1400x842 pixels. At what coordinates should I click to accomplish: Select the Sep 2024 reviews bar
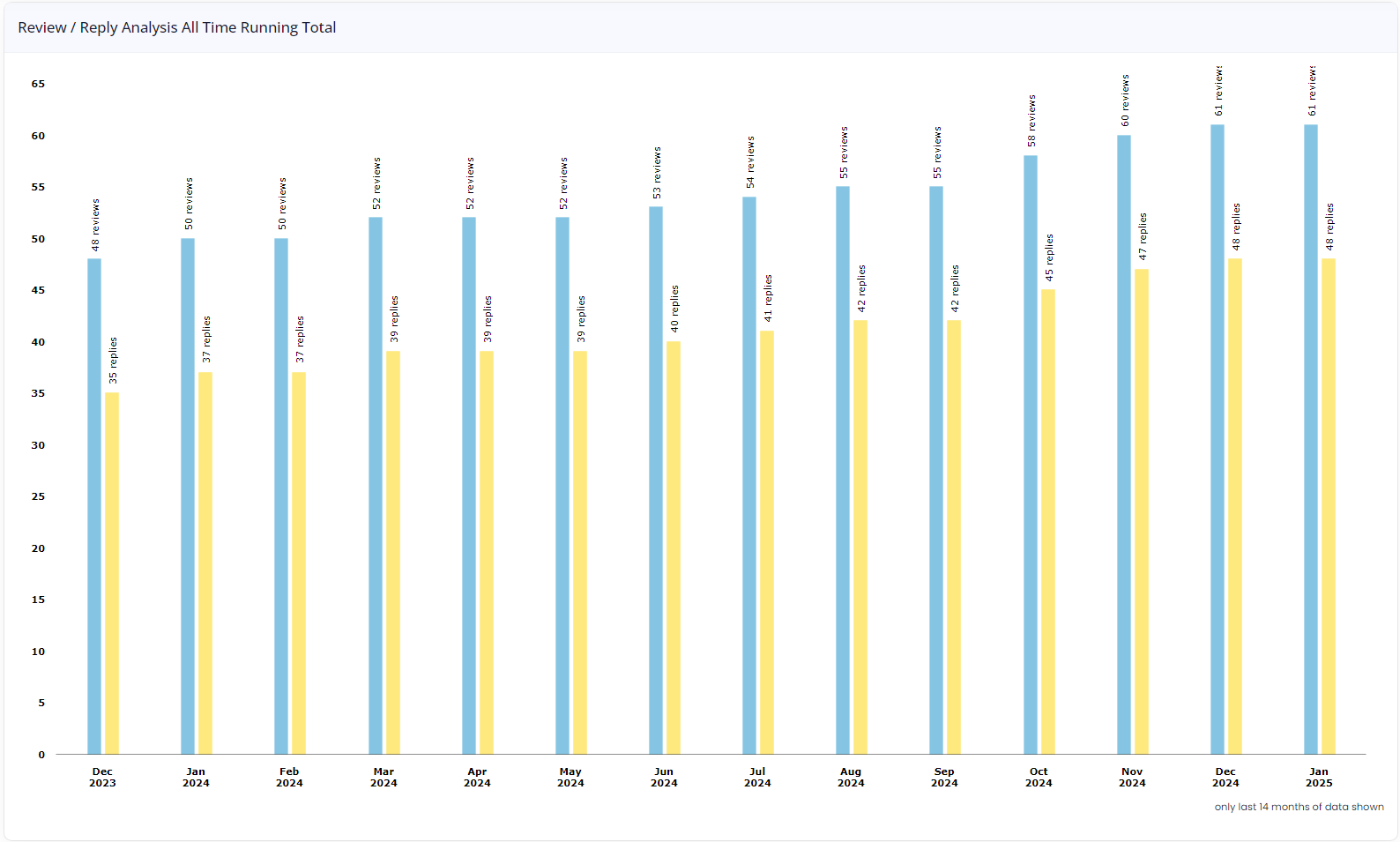click(x=936, y=470)
